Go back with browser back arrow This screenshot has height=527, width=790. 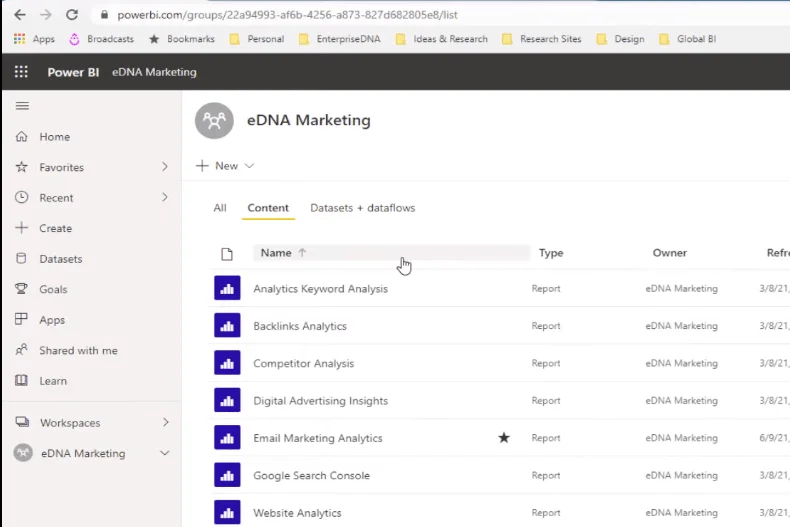20,15
